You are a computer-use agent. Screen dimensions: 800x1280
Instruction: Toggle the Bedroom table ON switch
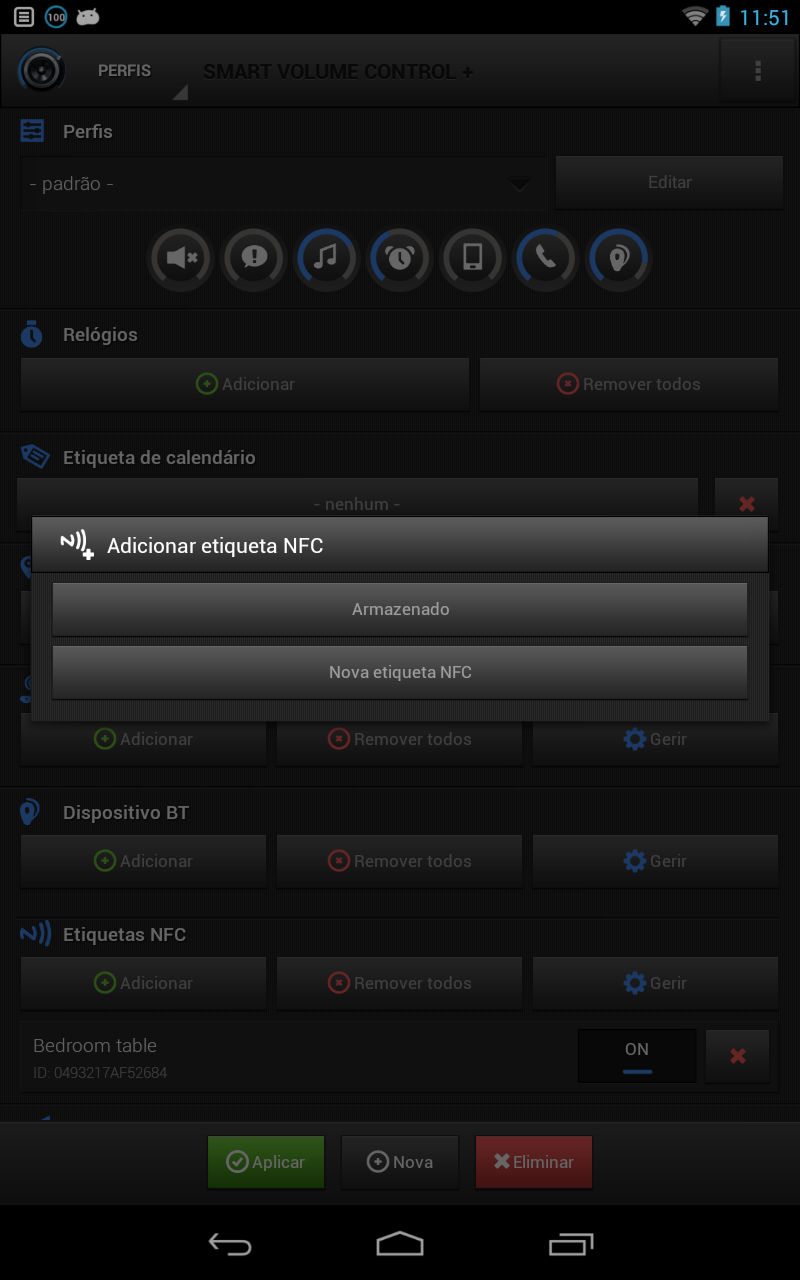[x=637, y=1056]
